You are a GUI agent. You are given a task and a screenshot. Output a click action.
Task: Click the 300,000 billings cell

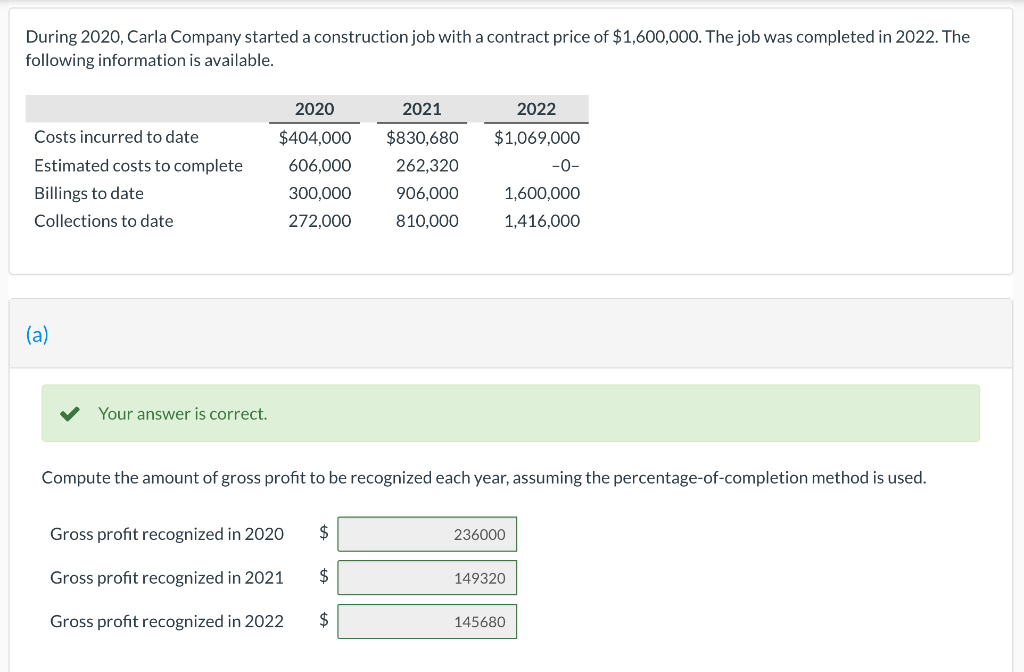(320, 193)
